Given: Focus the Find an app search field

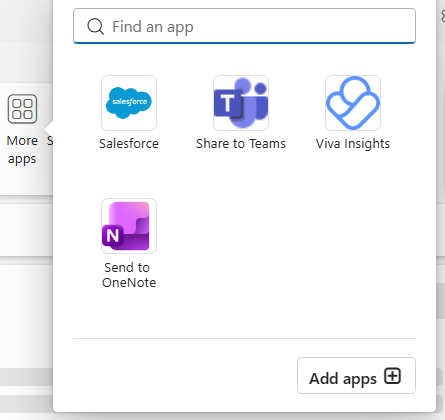Looking at the screenshot, I should point(244,26).
